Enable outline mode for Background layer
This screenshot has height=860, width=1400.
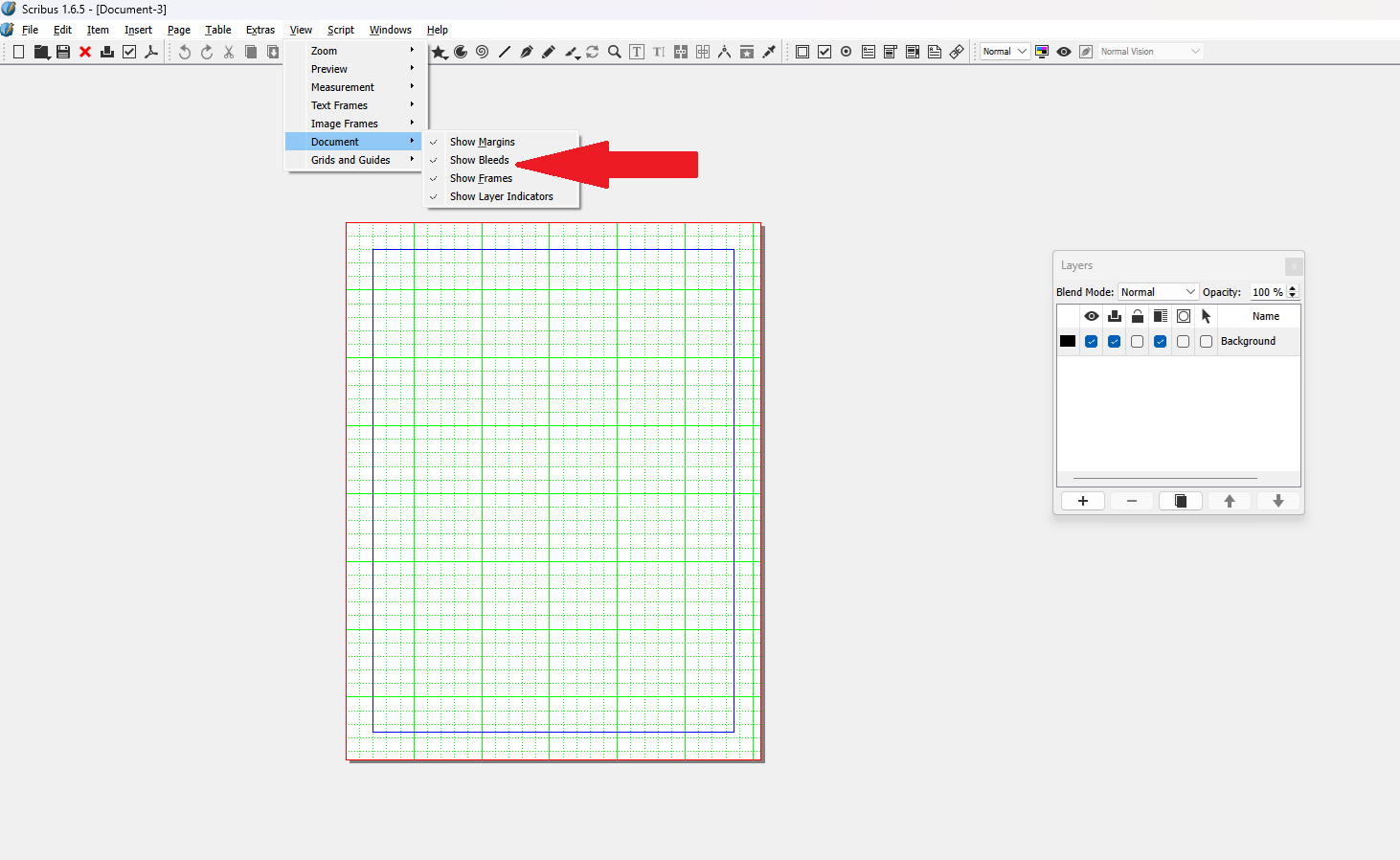click(1184, 342)
